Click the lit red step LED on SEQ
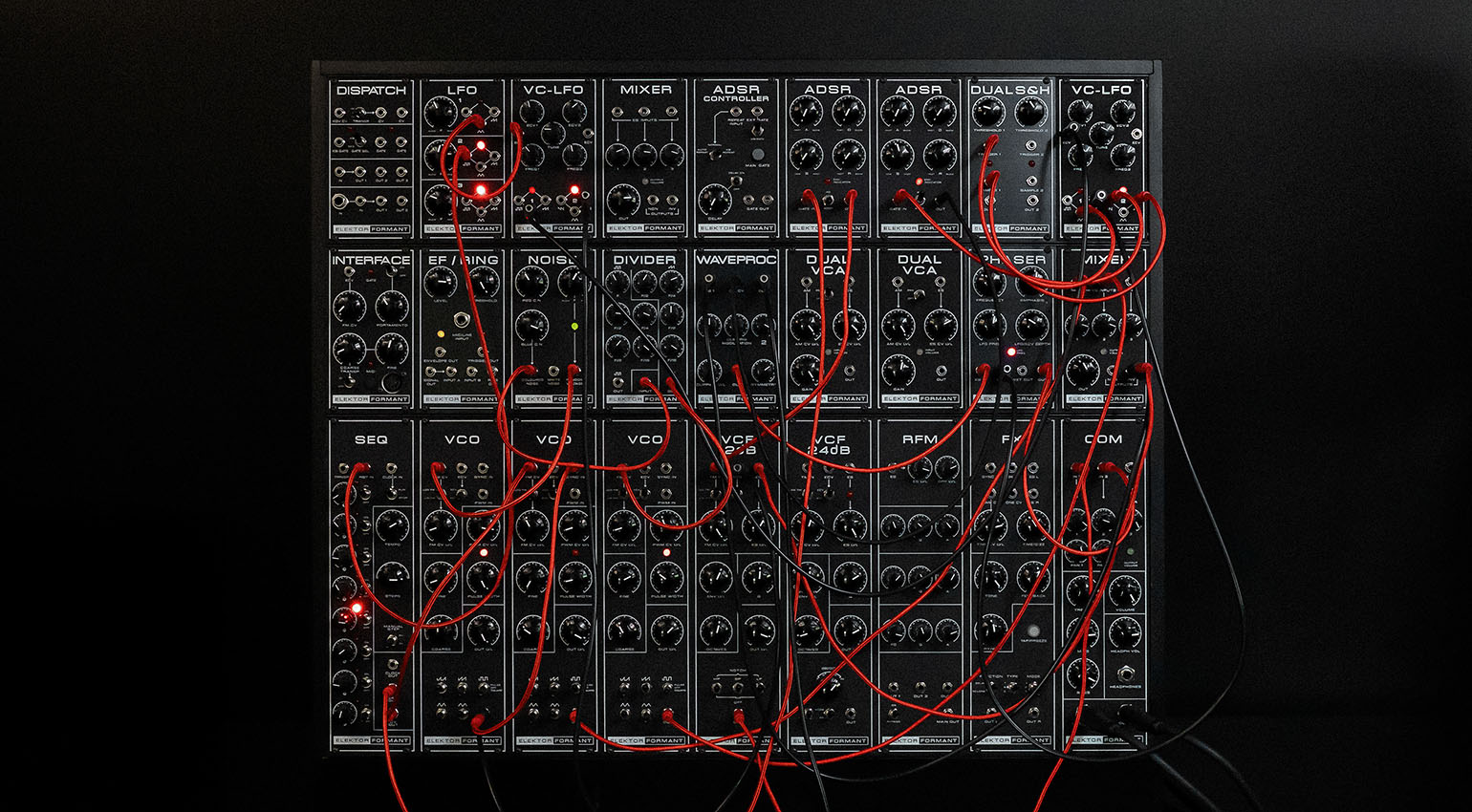 [357, 608]
